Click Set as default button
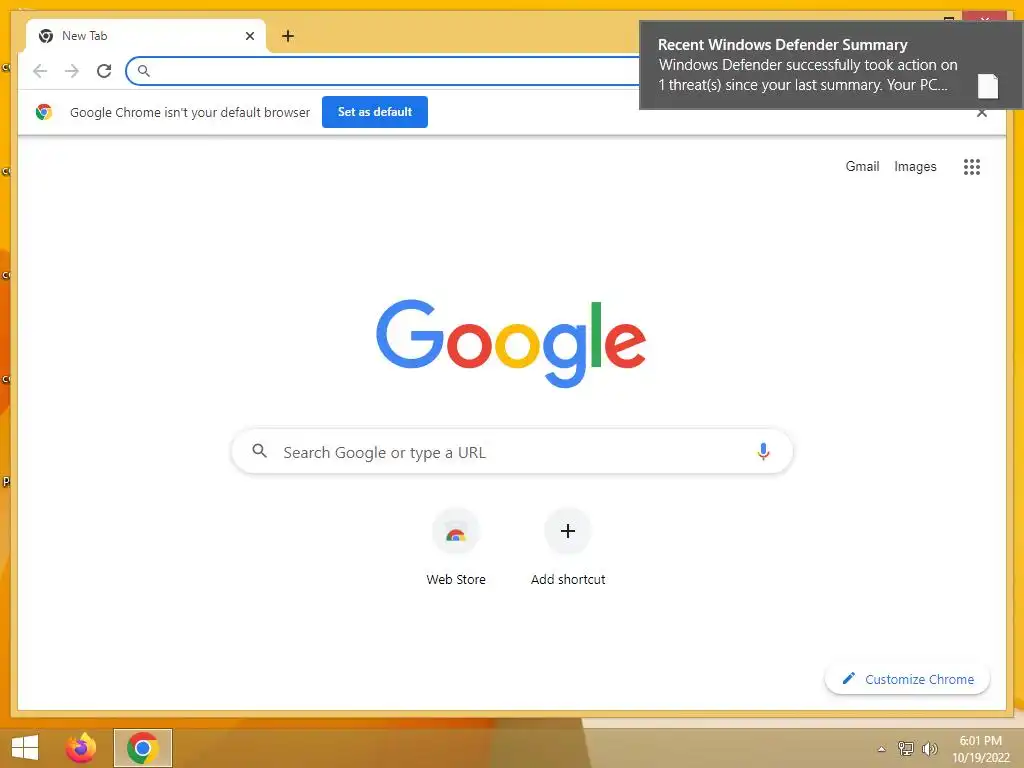The image size is (1024, 768). coord(375,112)
